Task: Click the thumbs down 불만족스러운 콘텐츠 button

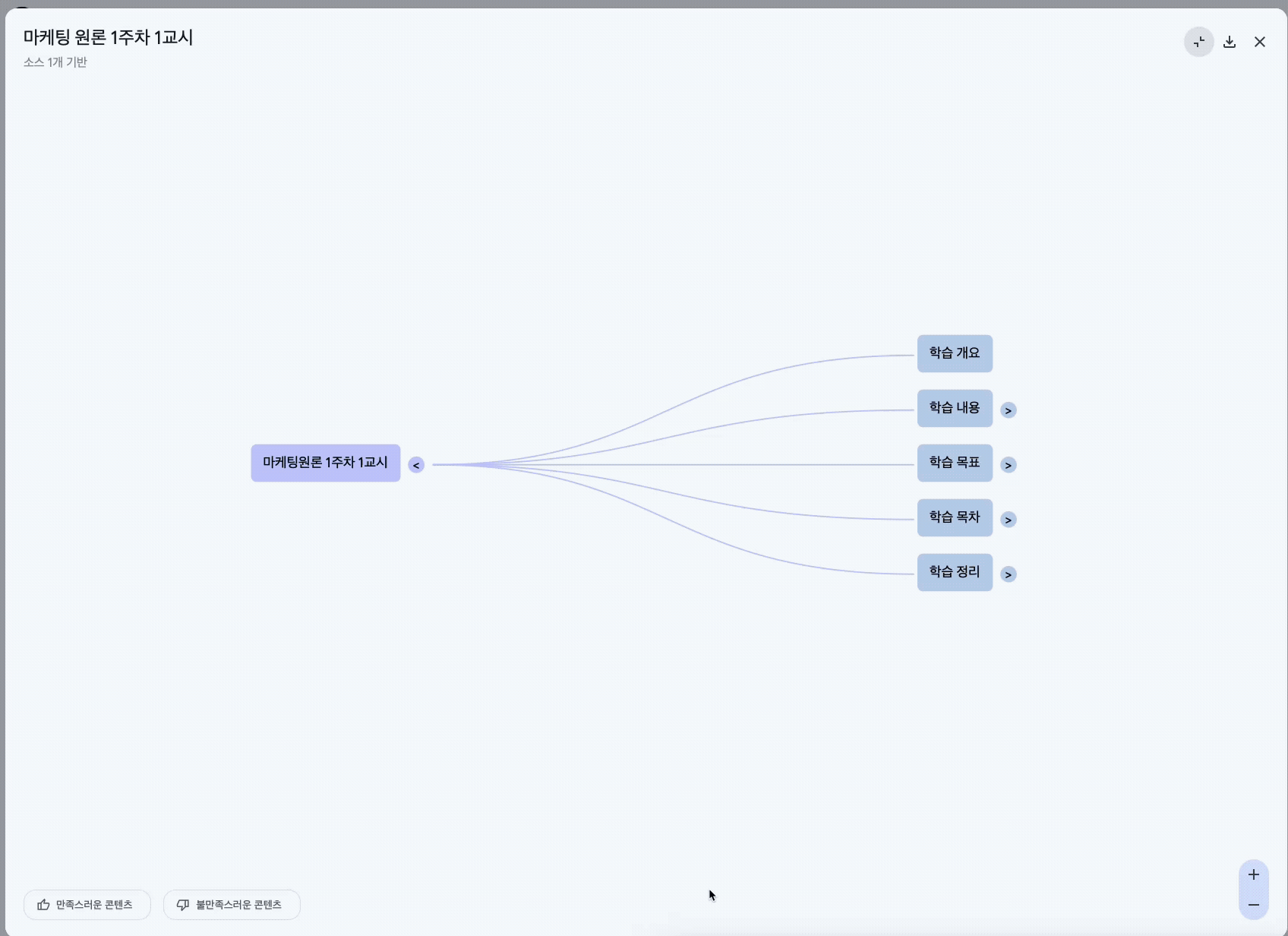Action: pyautogui.click(x=232, y=905)
